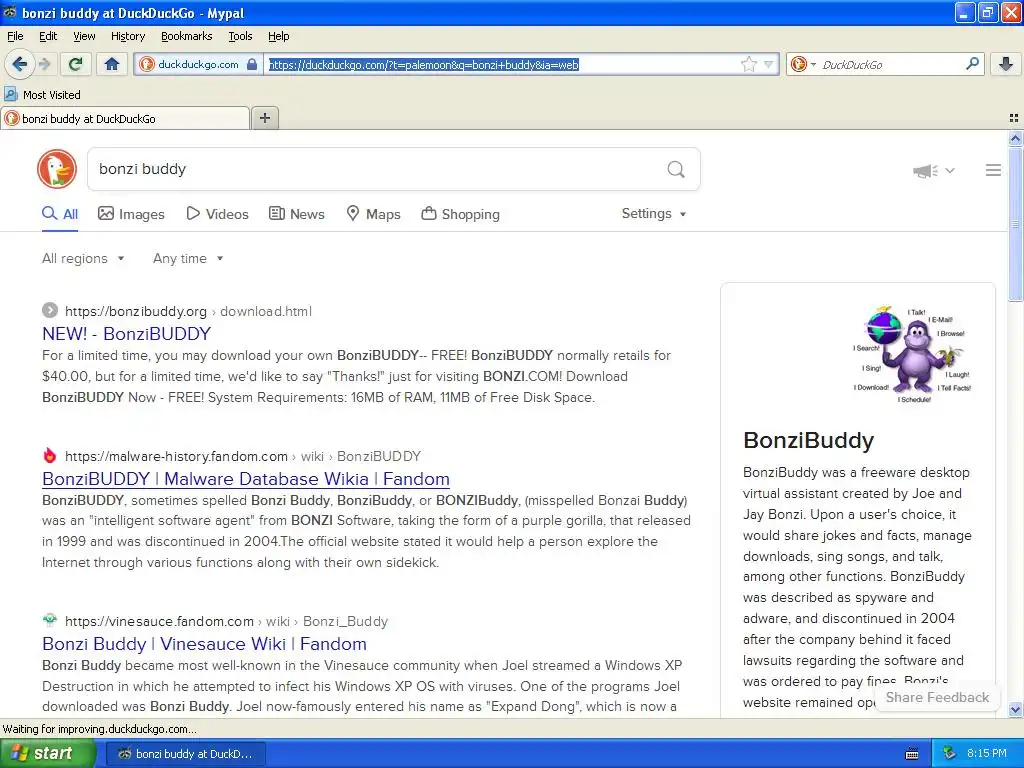Click the 8:15 PM taskbar clock
This screenshot has height=768, width=1024.
(x=987, y=754)
